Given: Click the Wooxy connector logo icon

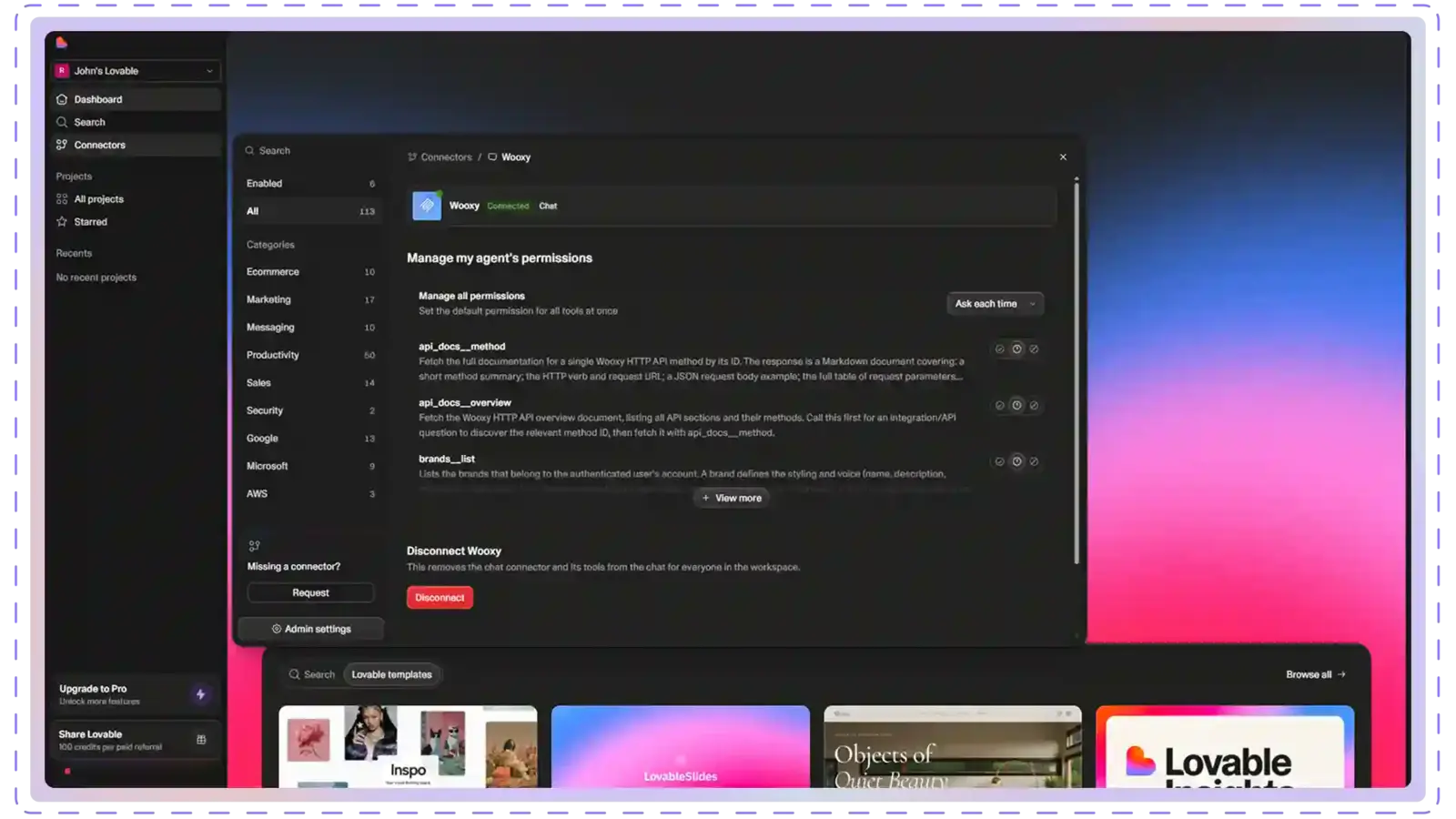Looking at the screenshot, I should 427,206.
